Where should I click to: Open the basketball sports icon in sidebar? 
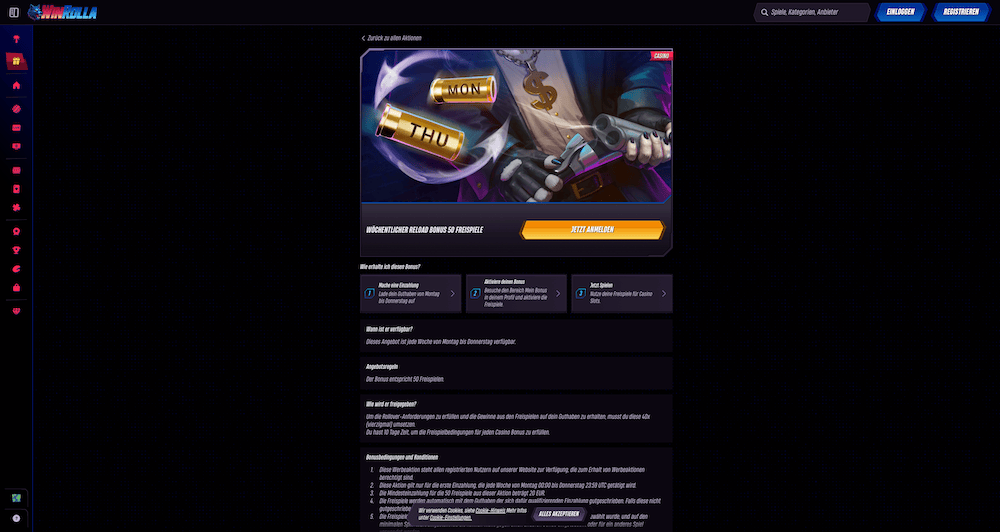coord(17,109)
